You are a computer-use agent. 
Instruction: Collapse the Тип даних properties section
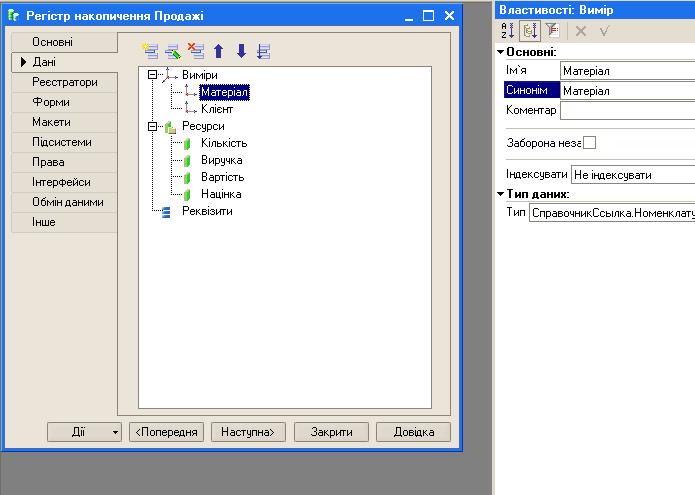pos(500,194)
